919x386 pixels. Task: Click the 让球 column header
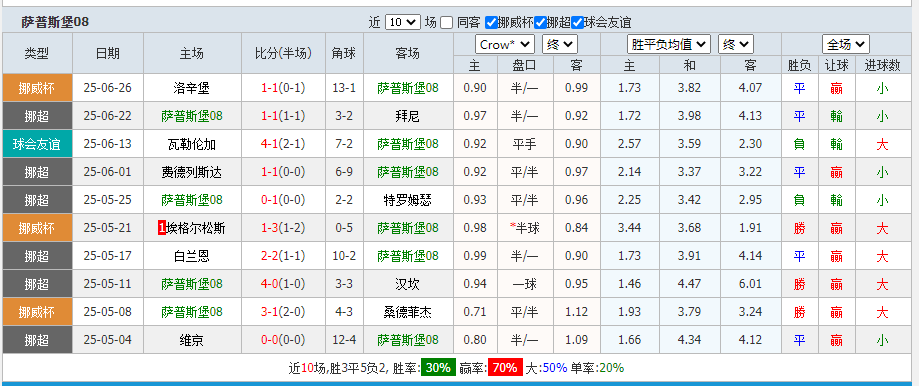[x=836, y=66]
